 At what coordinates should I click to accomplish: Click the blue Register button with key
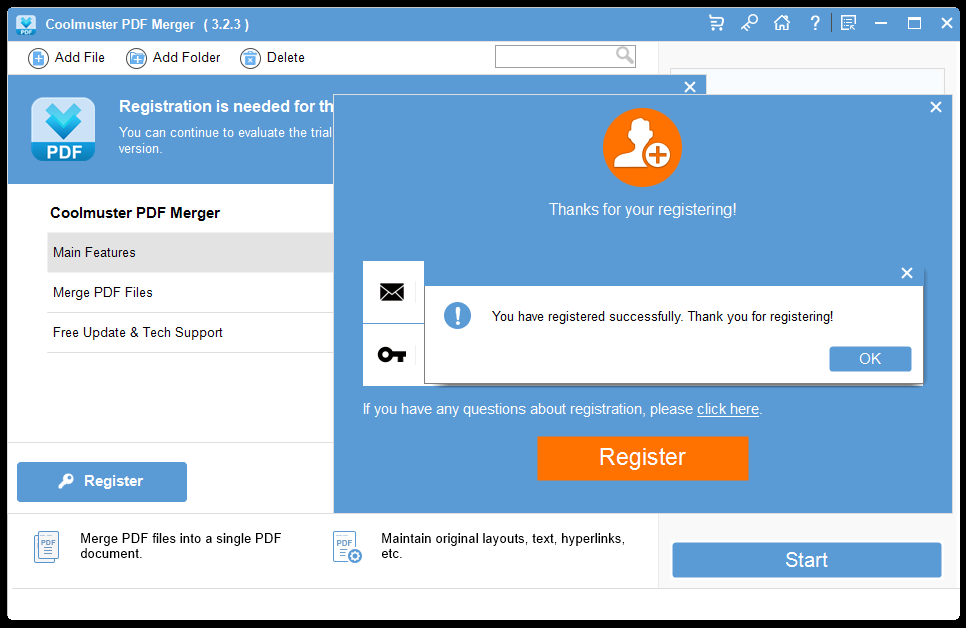pyautogui.click(x=102, y=482)
